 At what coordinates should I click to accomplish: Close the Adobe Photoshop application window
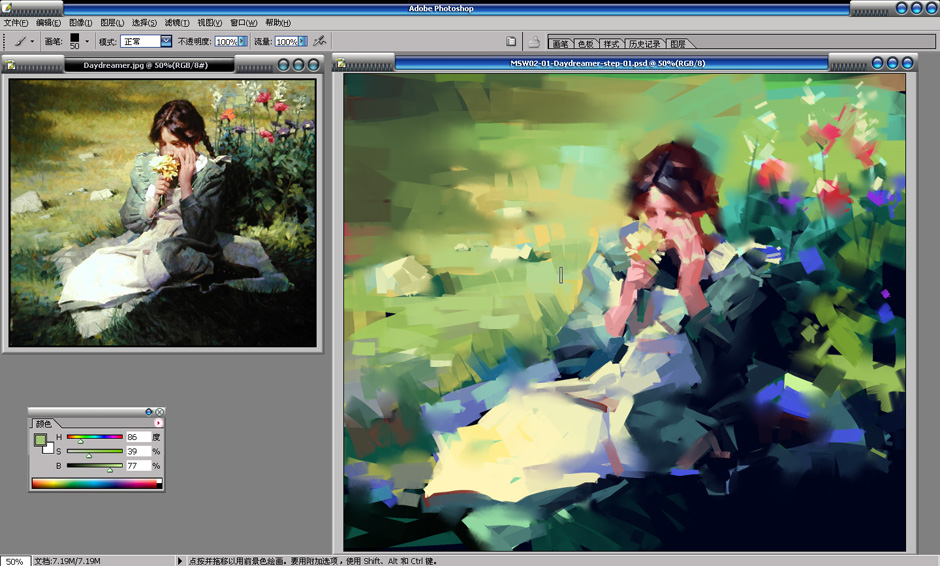(x=932, y=8)
